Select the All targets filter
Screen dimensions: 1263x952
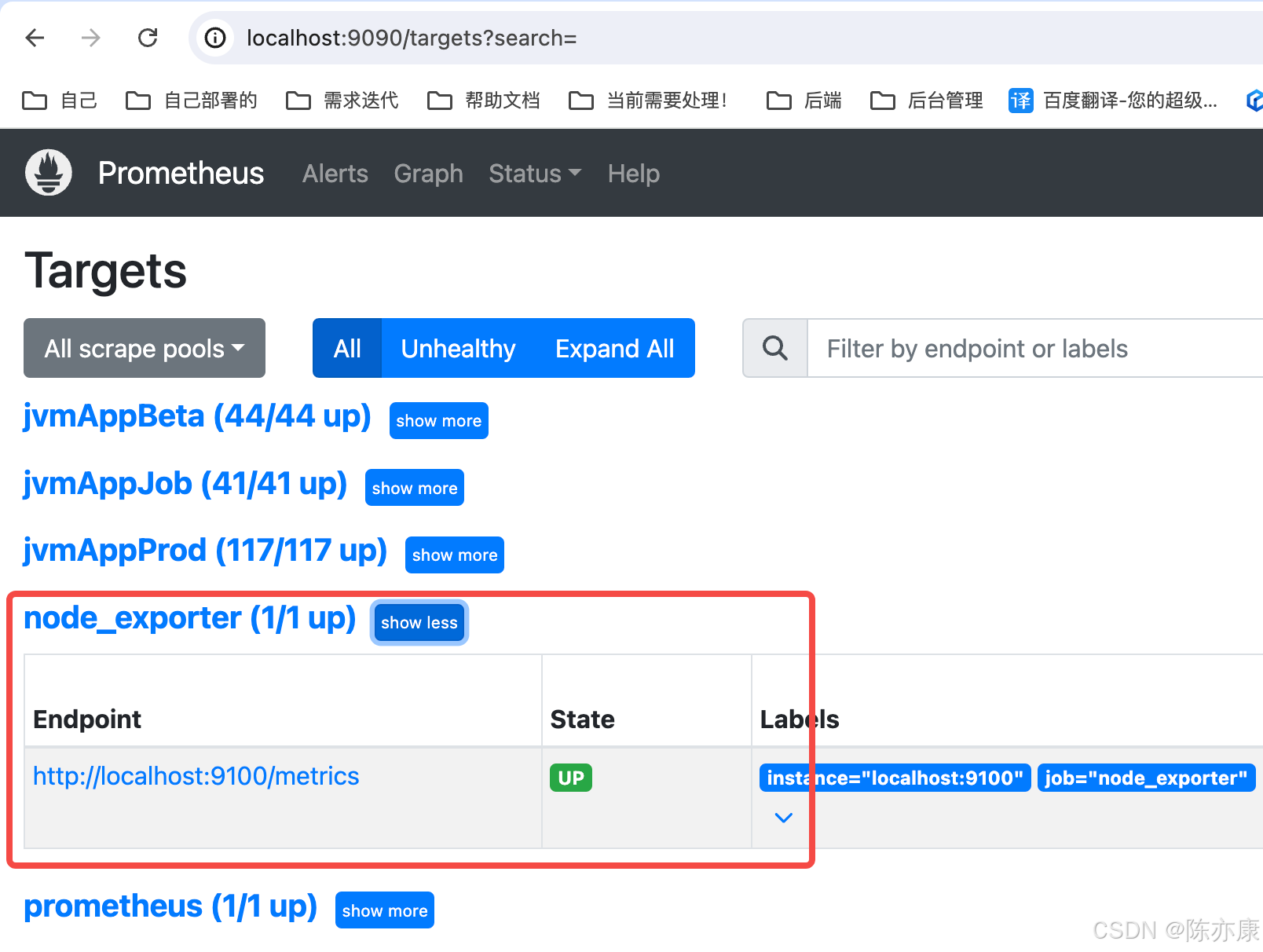(x=347, y=348)
